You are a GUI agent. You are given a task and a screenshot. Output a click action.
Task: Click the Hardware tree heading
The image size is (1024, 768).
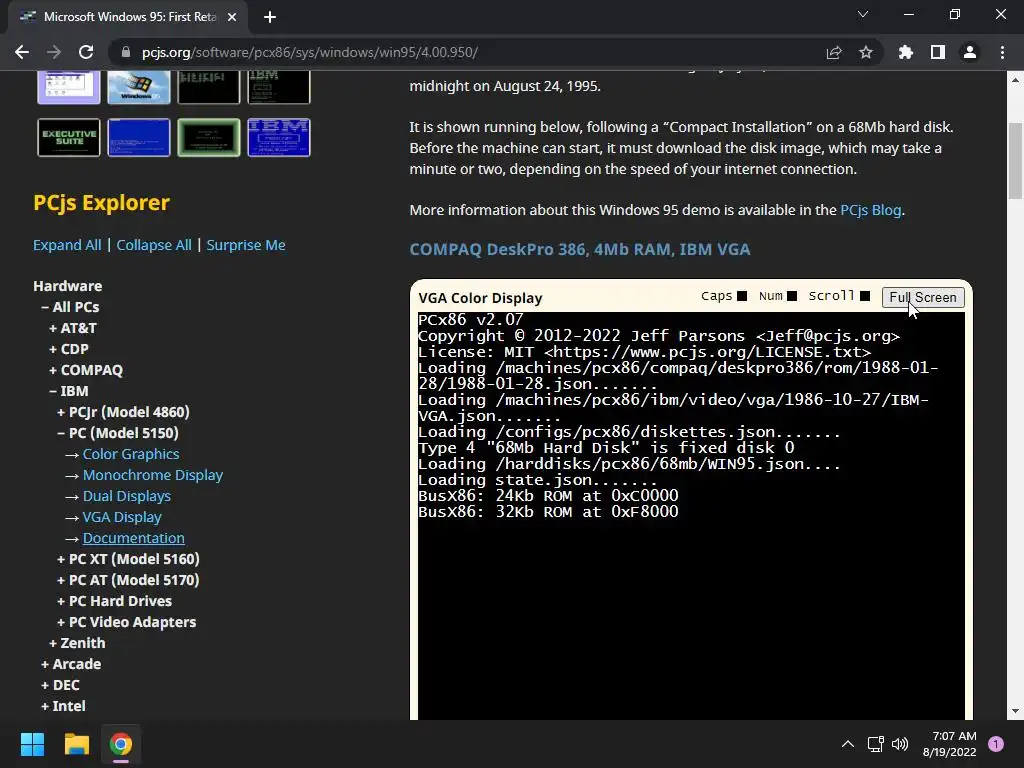(x=67, y=286)
